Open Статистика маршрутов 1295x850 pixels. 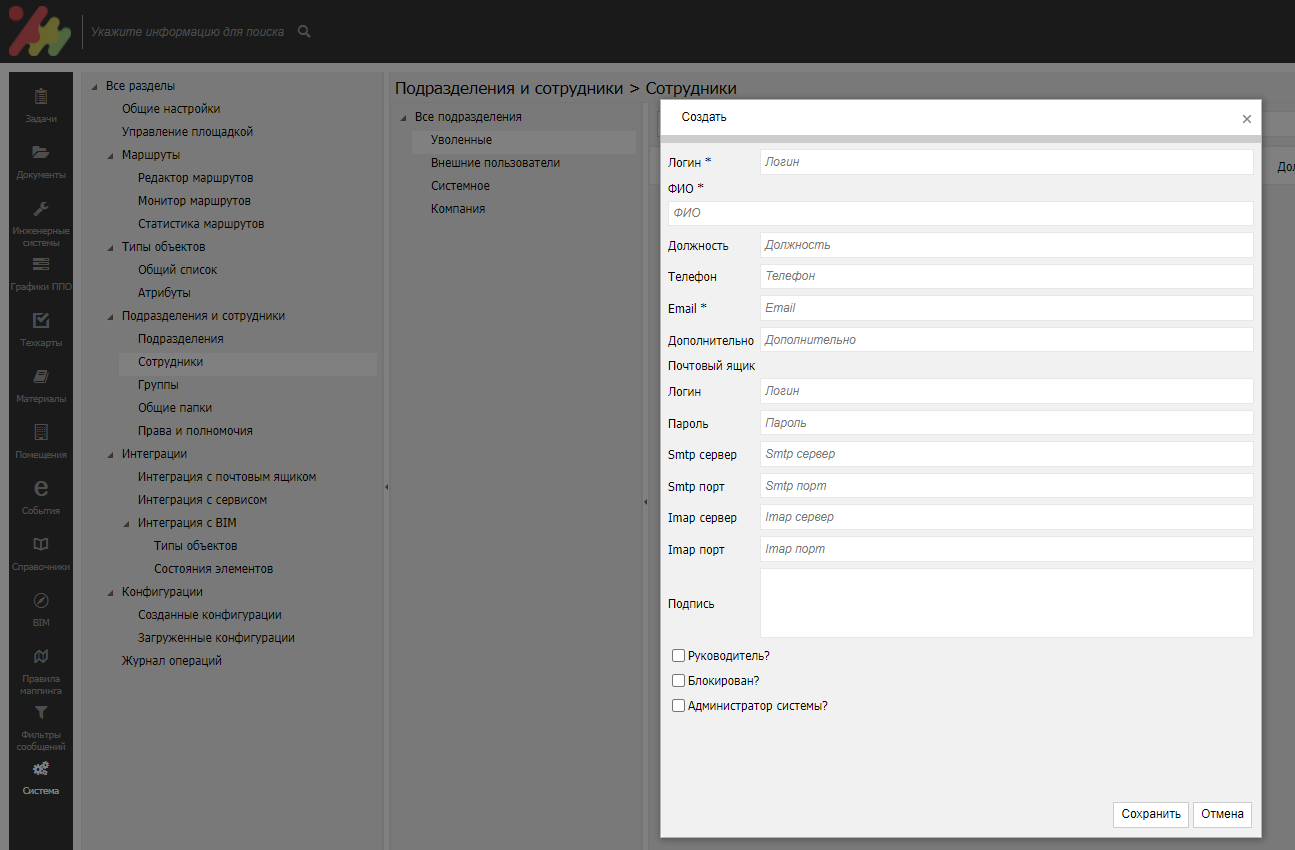[201, 224]
